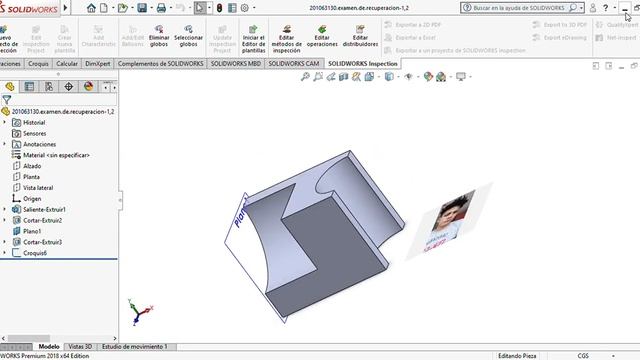
Task: Open the SOLIDWORKS MBD tab
Action: 236,64
